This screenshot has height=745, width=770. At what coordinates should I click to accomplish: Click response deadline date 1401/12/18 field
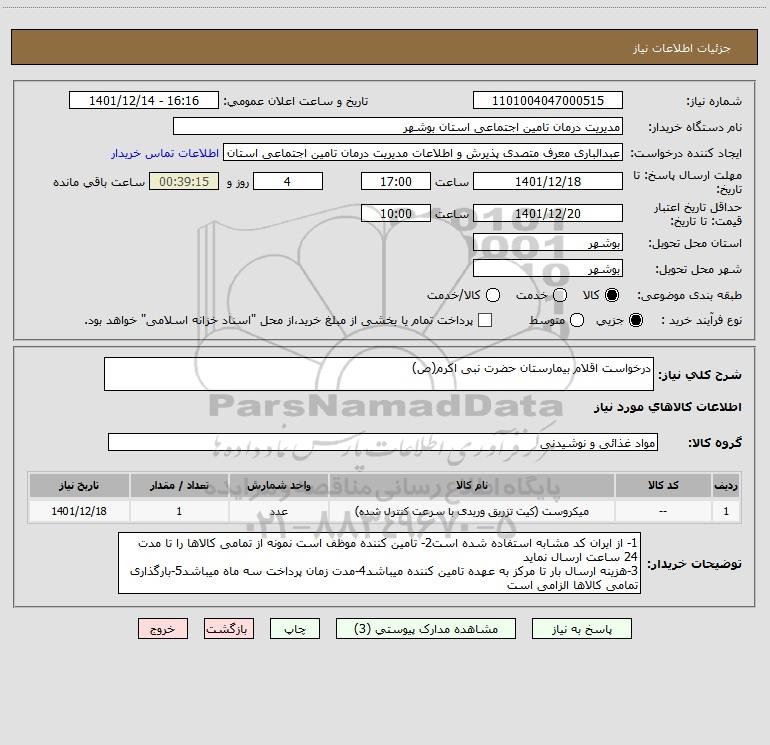(548, 181)
